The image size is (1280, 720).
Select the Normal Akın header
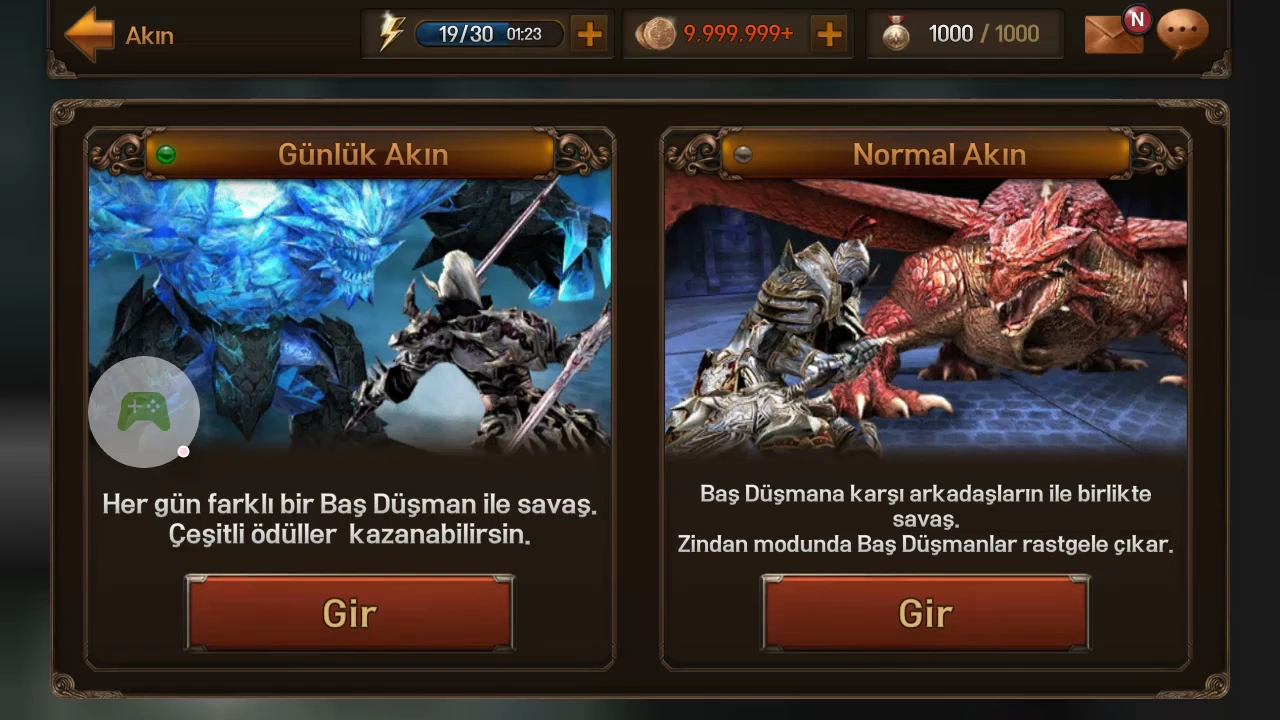[926, 154]
